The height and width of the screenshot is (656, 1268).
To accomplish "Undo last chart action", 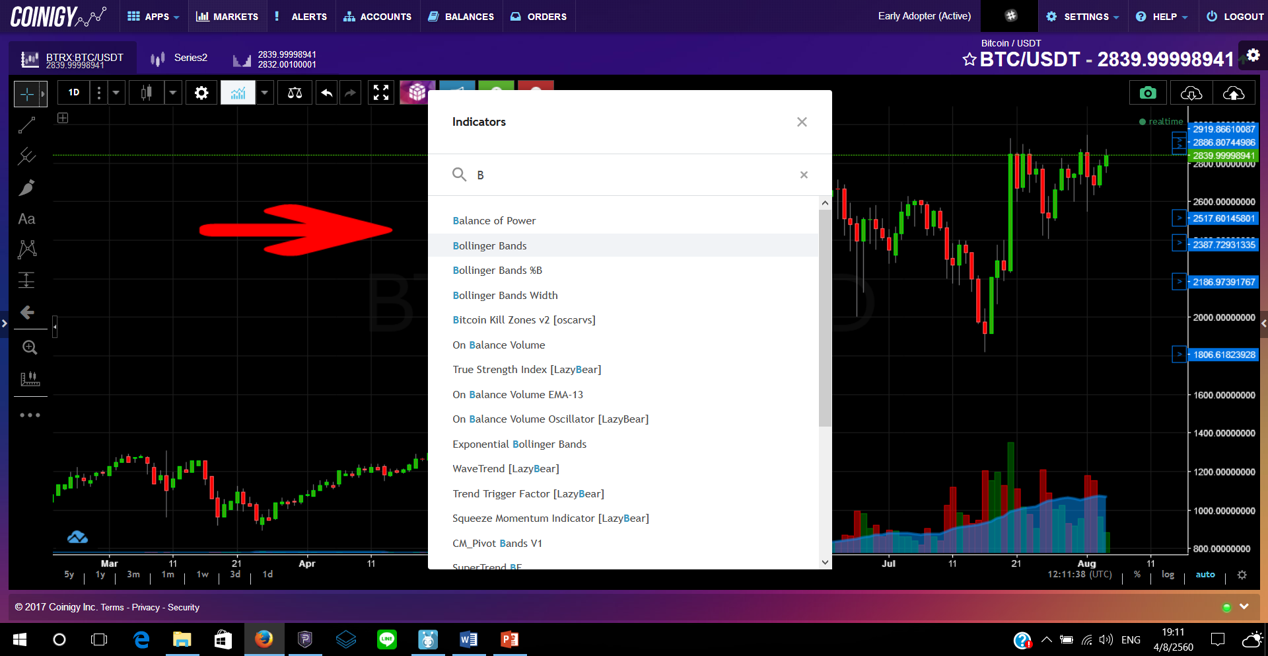I will tap(326, 93).
